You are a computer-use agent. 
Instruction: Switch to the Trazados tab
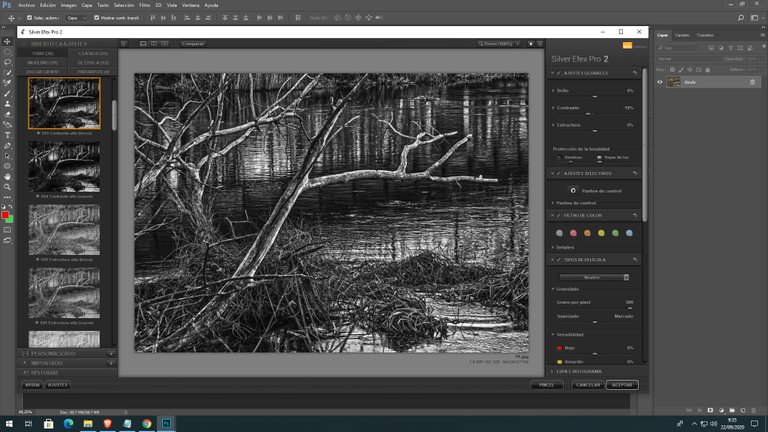pyautogui.click(x=705, y=35)
